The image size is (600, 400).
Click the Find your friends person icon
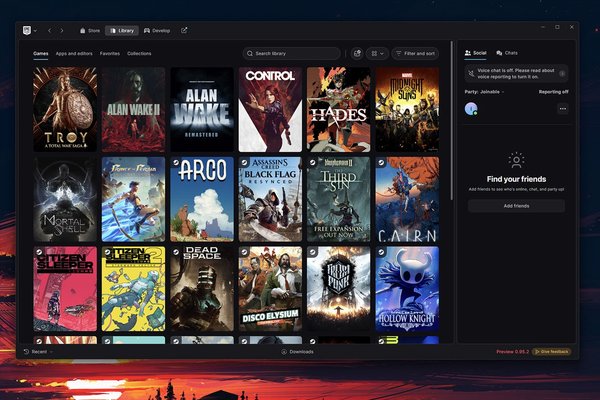tap(516, 161)
